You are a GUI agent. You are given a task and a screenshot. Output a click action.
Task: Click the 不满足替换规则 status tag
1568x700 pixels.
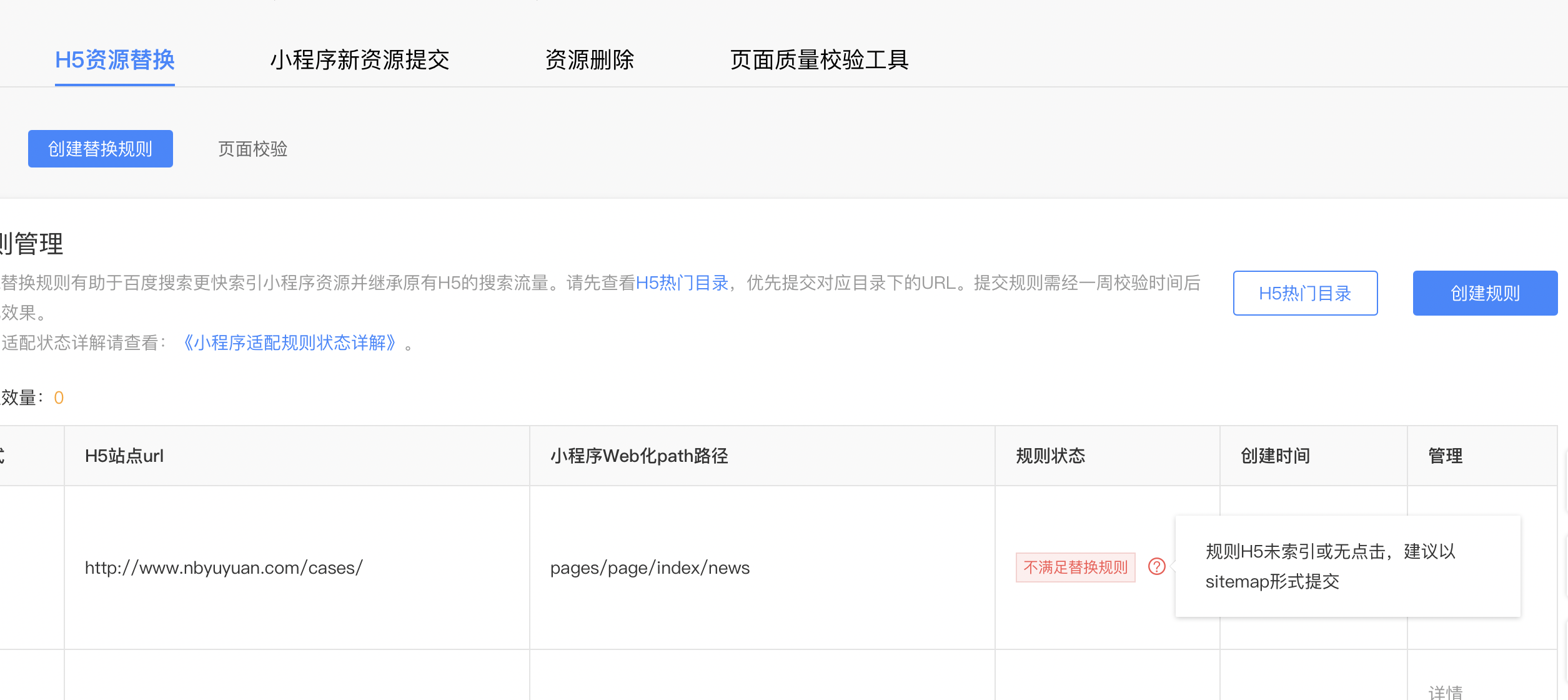[x=1076, y=567]
